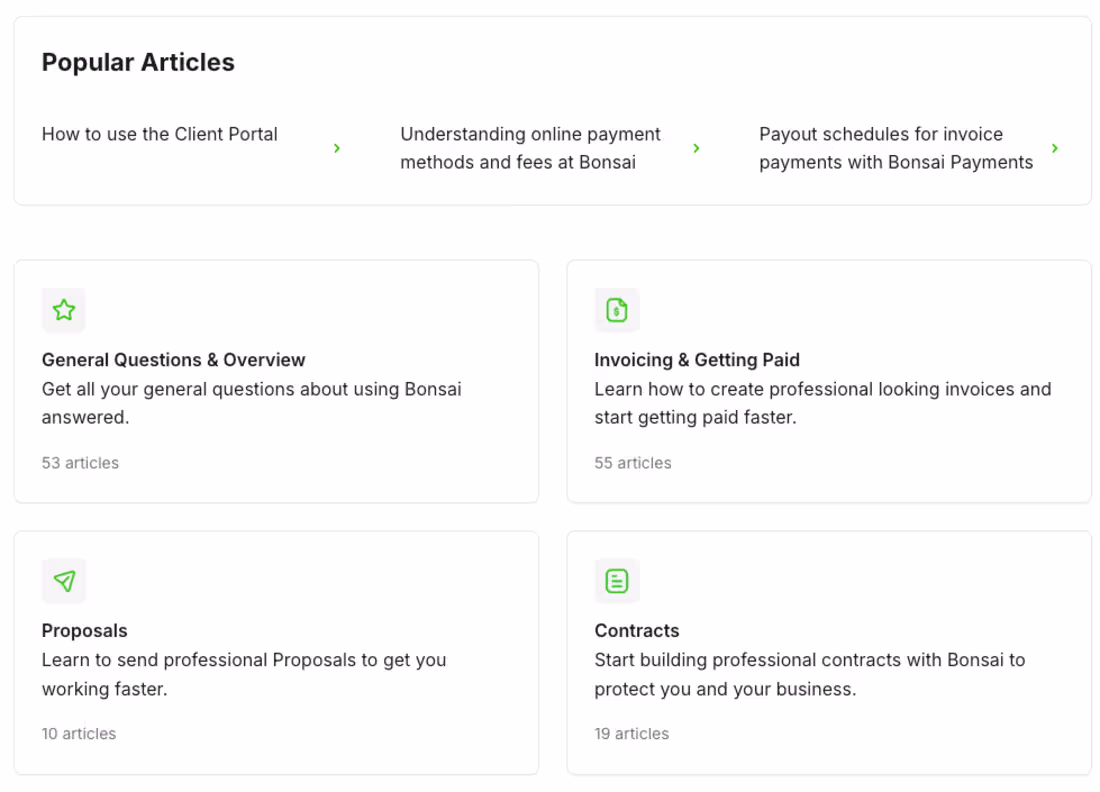Open General Questions & Overview title

[x=173, y=360]
